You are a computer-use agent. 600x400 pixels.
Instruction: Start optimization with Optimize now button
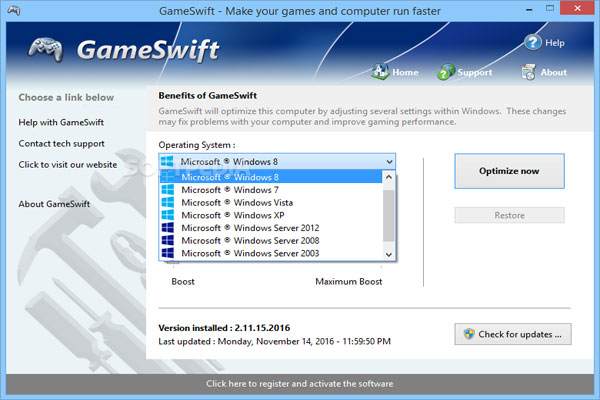tap(509, 171)
